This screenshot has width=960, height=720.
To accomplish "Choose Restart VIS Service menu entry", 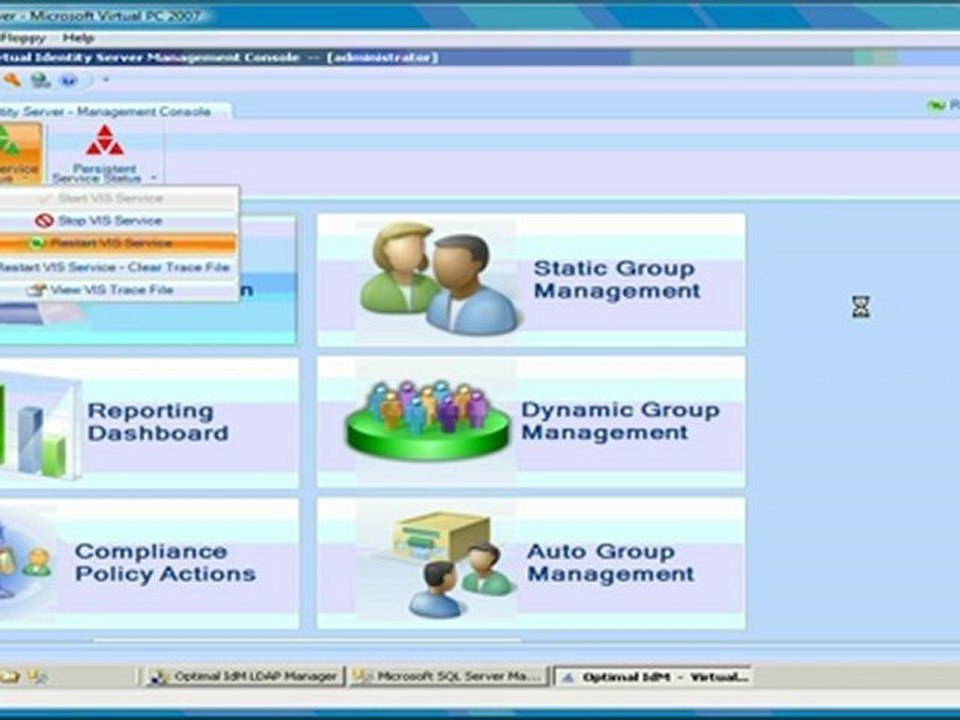I will [118, 243].
